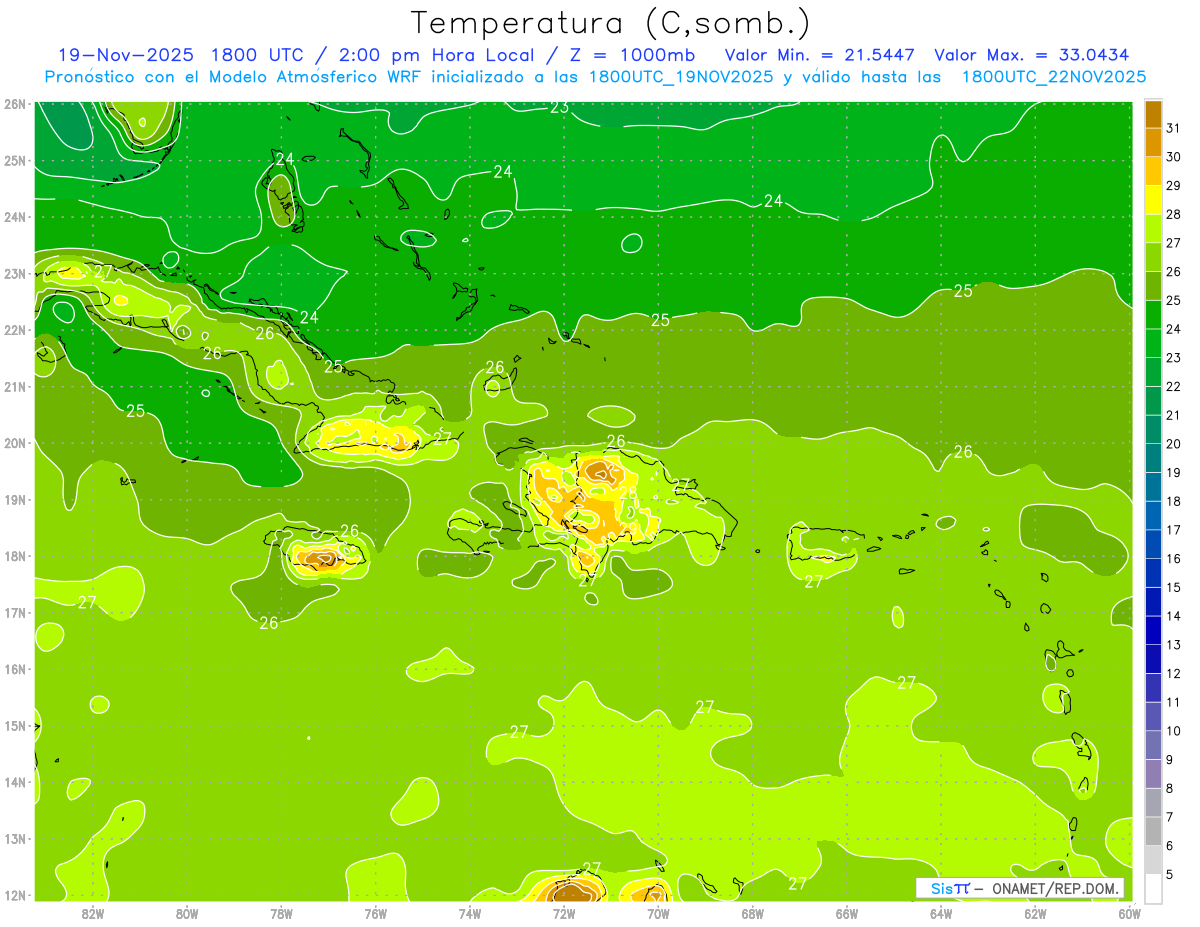Click the '24N' latitude axis label

click(x=15, y=217)
